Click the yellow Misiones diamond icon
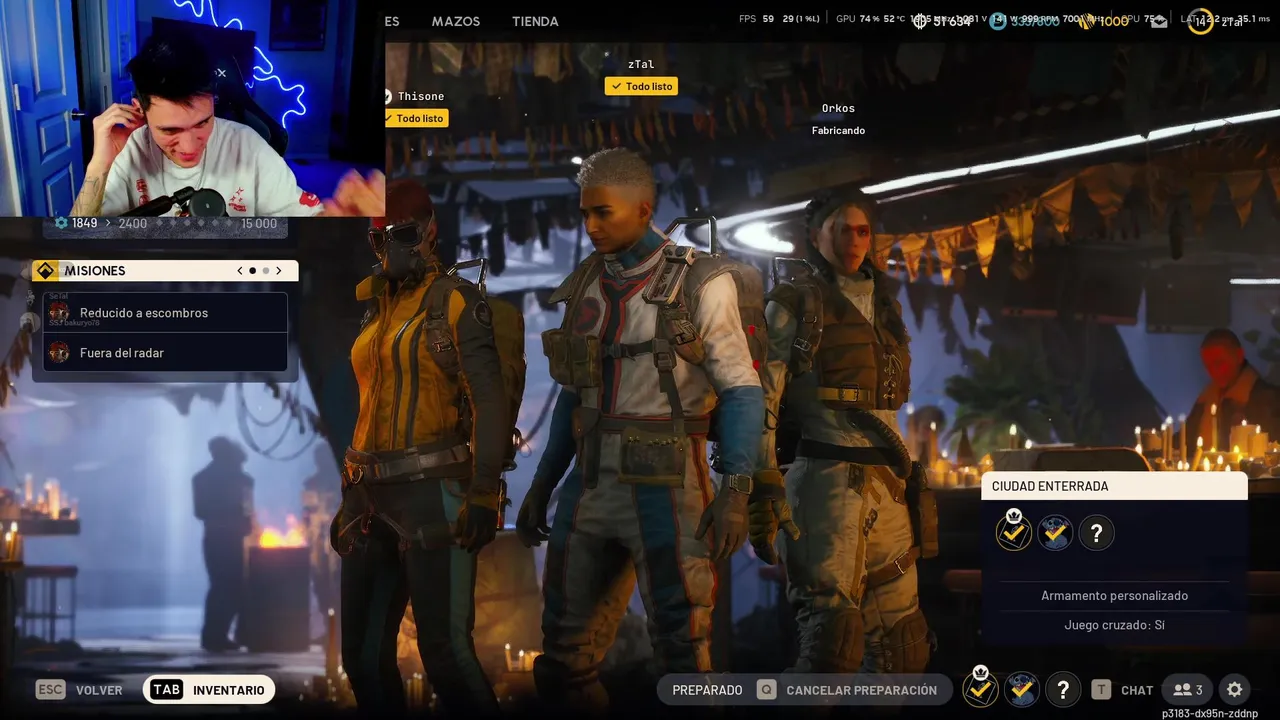This screenshot has height=720, width=1280. pos(45,271)
